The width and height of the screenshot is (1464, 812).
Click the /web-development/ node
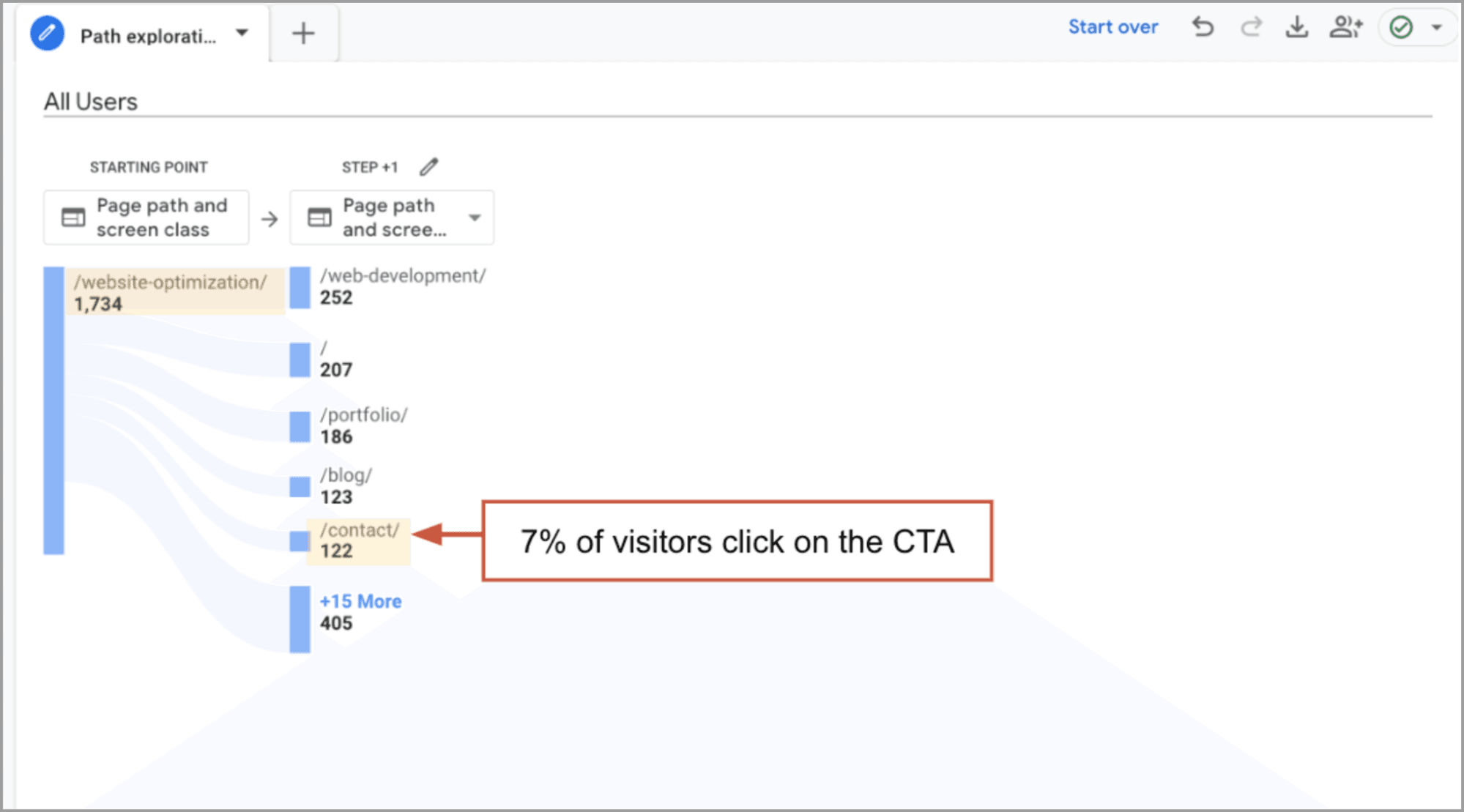(402, 276)
